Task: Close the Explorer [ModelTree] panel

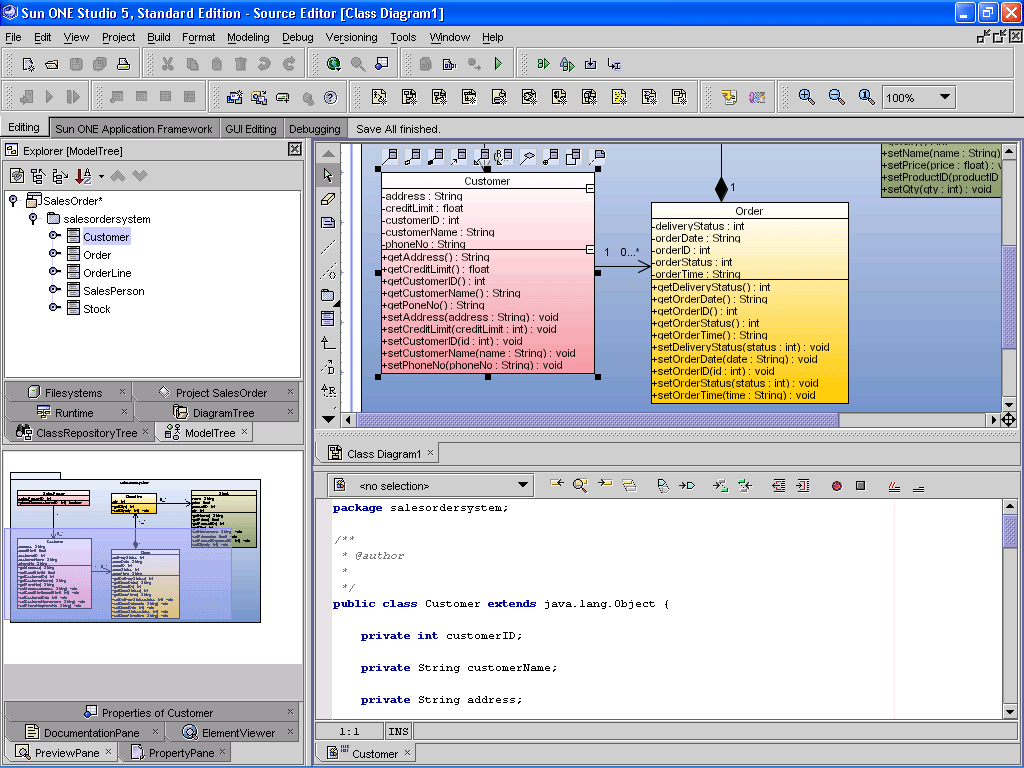Action: 295,150
